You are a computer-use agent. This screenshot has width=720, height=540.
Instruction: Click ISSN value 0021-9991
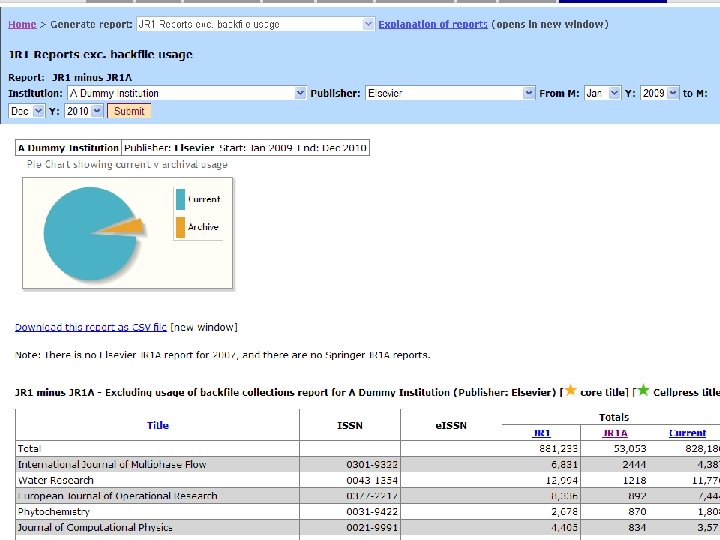(372, 528)
